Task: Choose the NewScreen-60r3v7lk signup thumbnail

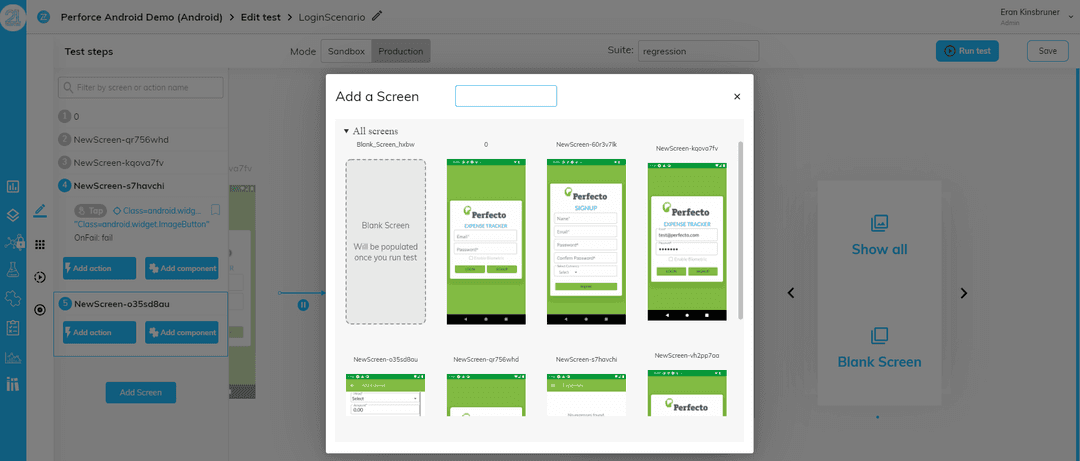Action: point(586,242)
